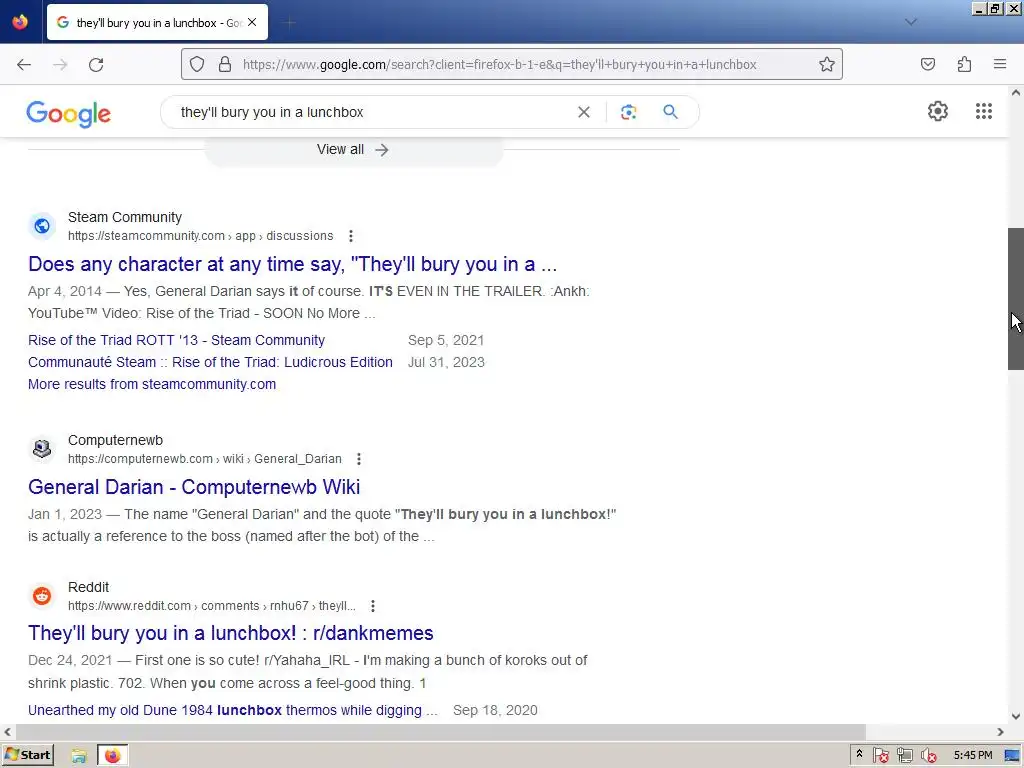Open the "Does any character at any time say" result
The width and height of the screenshot is (1024, 768).
click(x=293, y=264)
